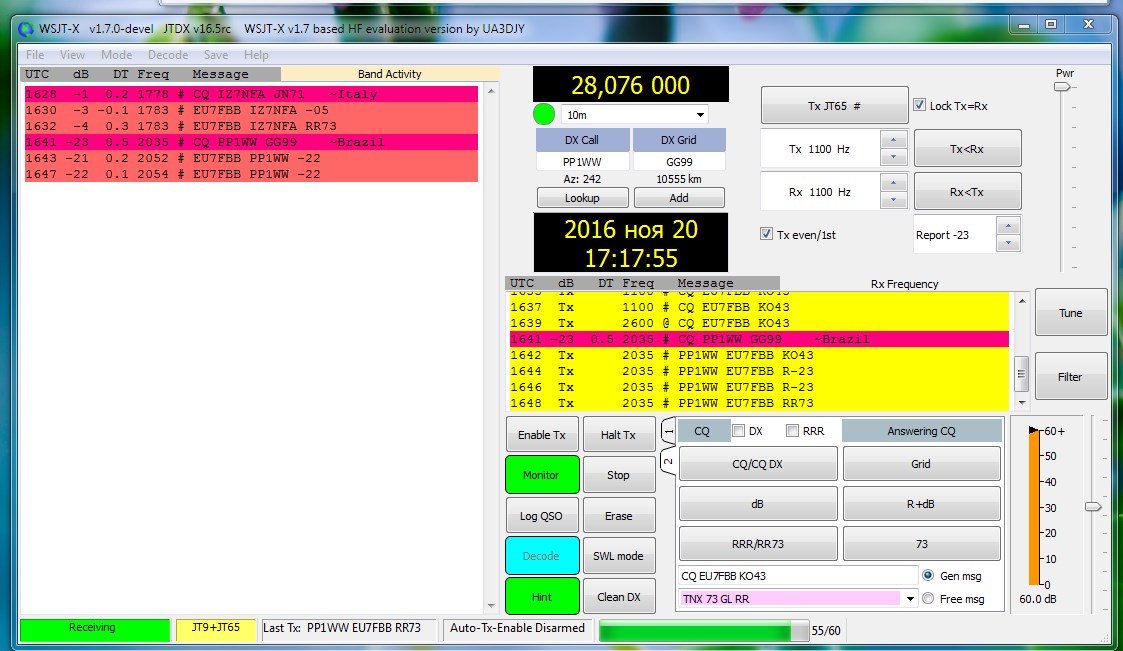
Task: Decrease Tx 1100 Hz frequency with down arrow
Action: coord(893,157)
